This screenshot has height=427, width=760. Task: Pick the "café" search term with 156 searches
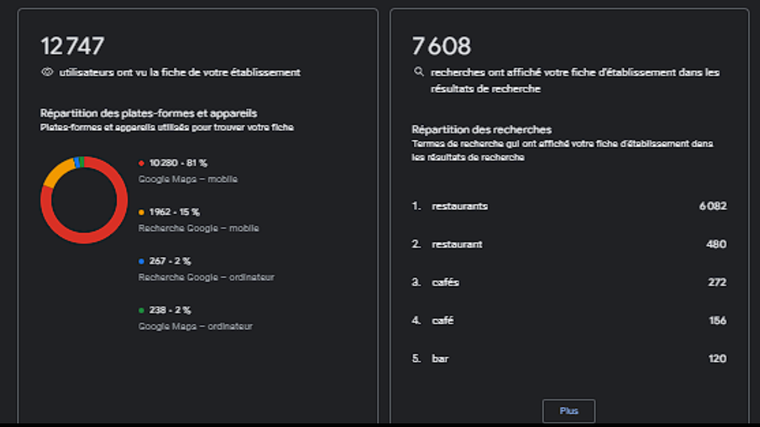pyautogui.click(x=443, y=320)
